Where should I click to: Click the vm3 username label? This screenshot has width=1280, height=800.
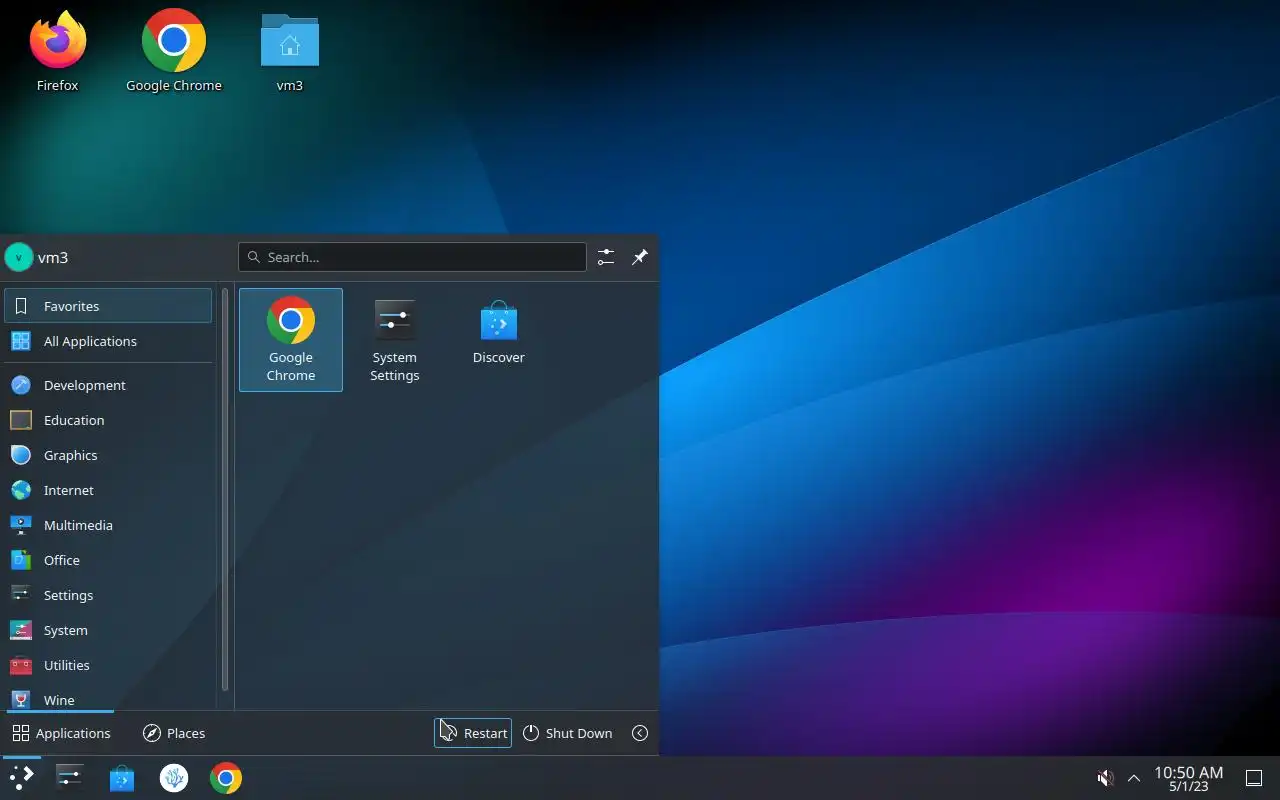point(53,257)
